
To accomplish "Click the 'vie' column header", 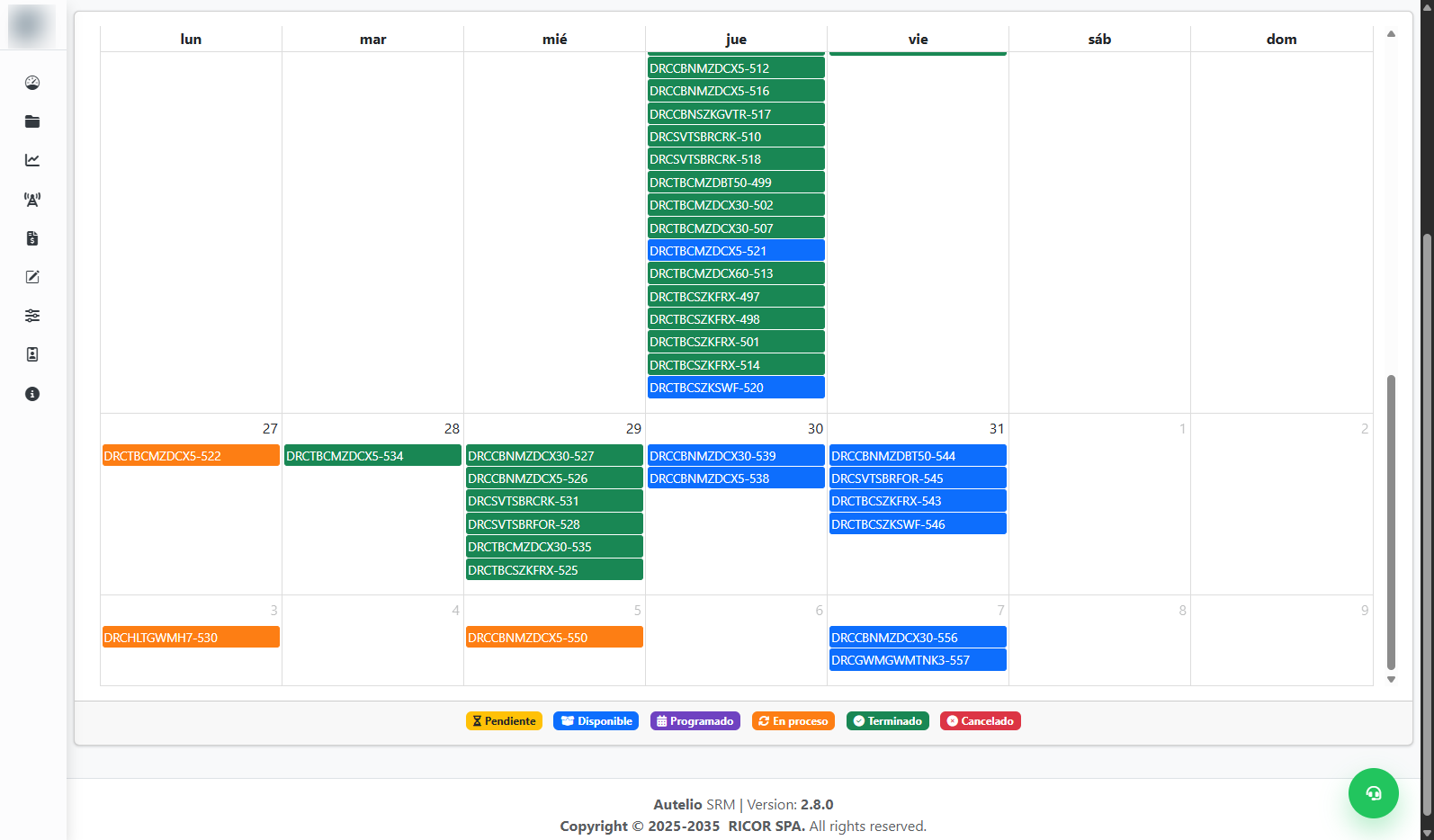I will coord(918,39).
